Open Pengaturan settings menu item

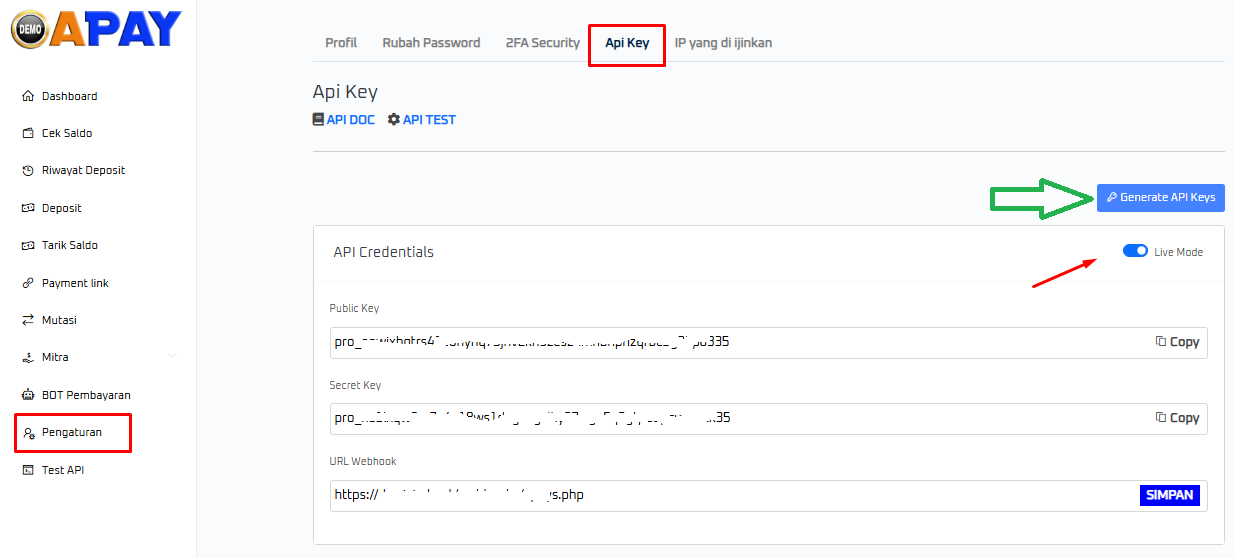click(73, 432)
